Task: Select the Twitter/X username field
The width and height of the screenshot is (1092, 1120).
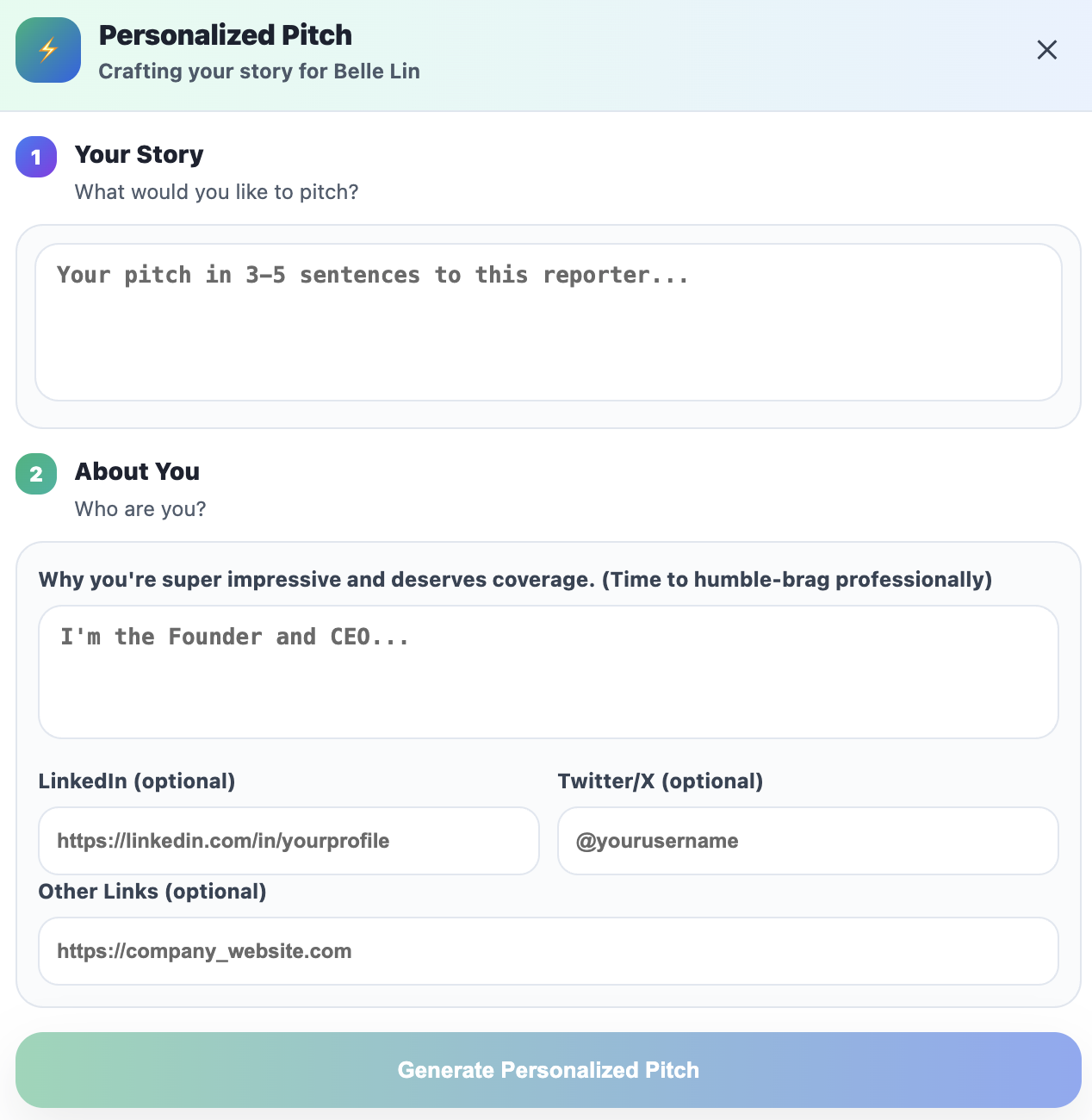Action: pos(807,841)
